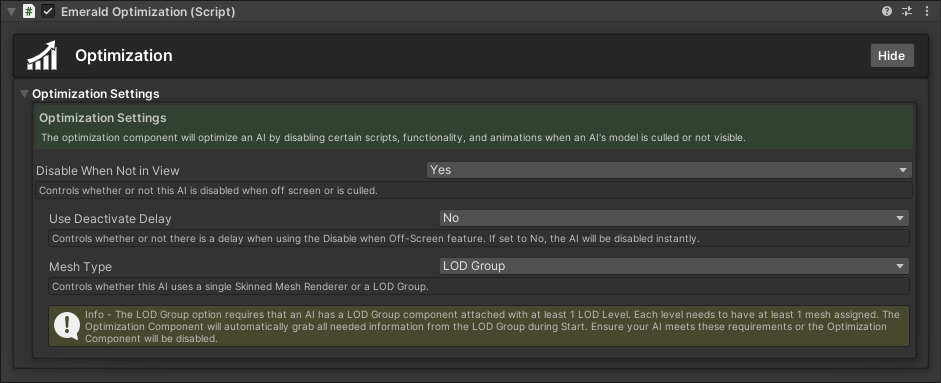Screen dimensions: 941x383
Task: Collapse the Emerald Optimization component foldout arrow
Action: pyautogui.click(x=11, y=11)
